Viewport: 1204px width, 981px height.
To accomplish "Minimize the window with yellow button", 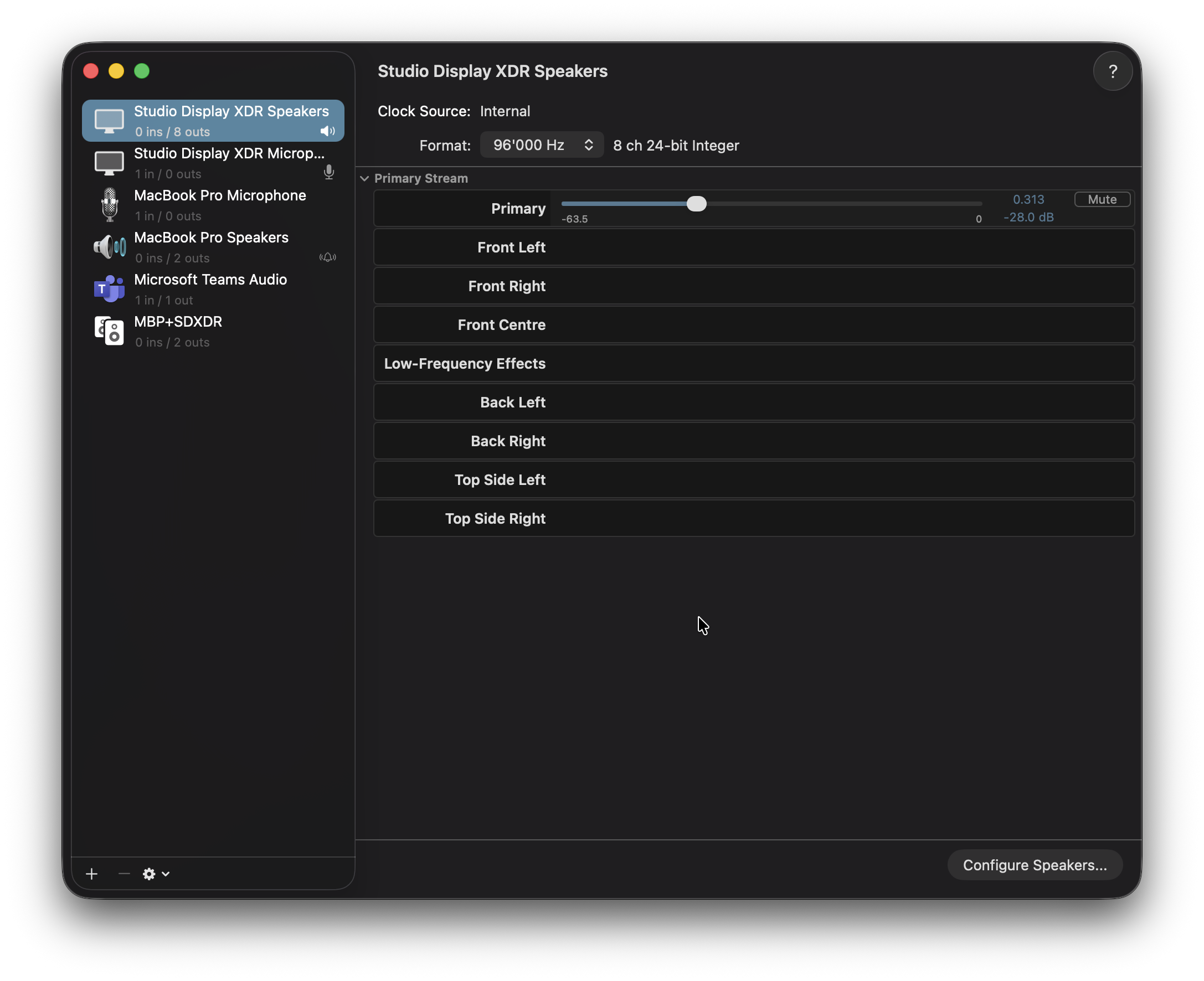I will [x=116, y=71].
